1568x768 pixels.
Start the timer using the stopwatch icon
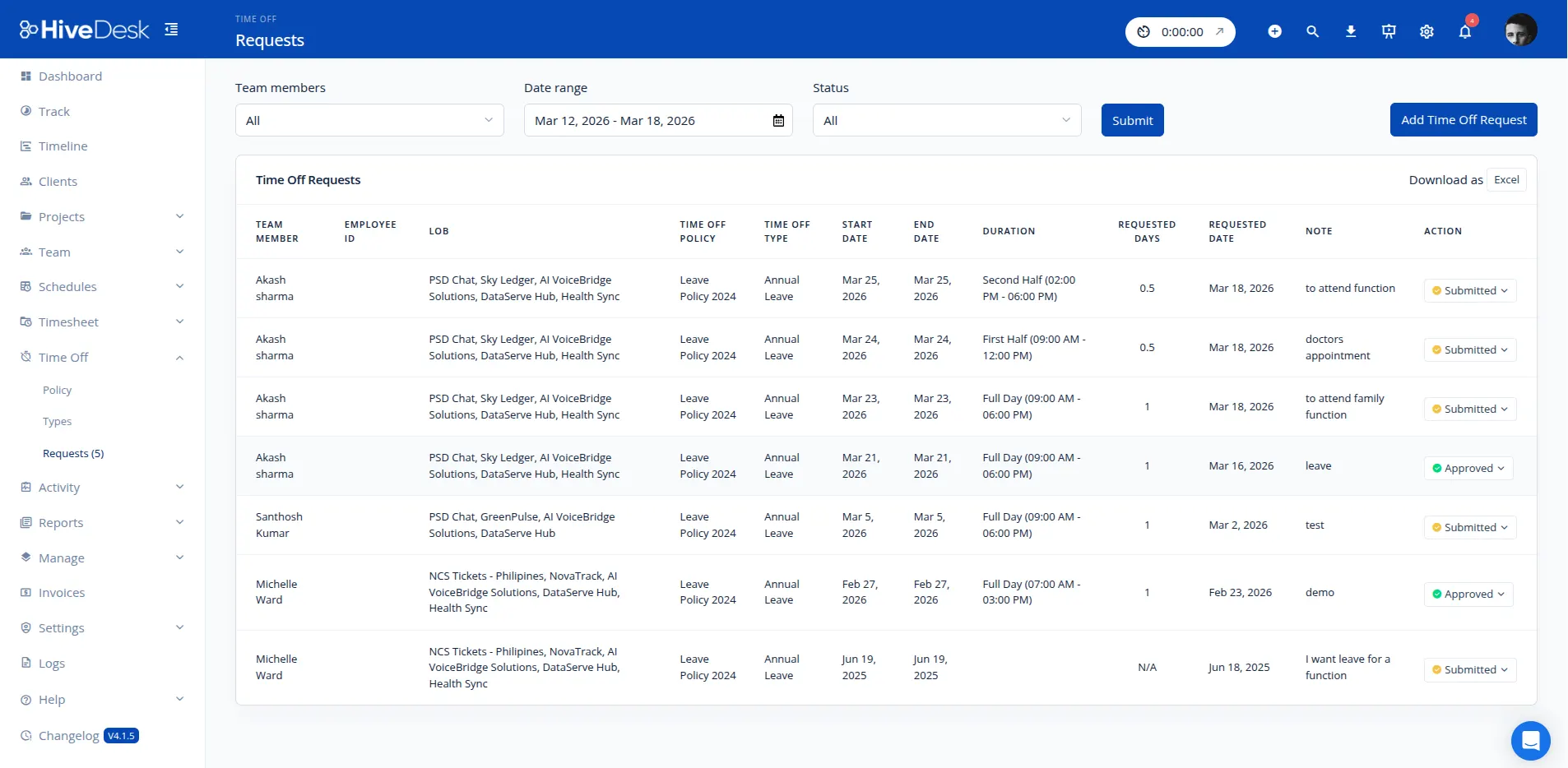pyautogui.click(x=1144, y=31)
